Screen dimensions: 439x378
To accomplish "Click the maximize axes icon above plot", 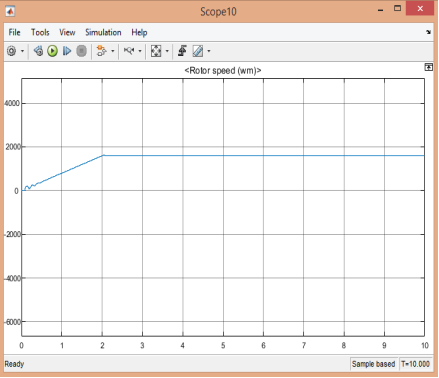I will pyautogui.click(x=429, y=67).
